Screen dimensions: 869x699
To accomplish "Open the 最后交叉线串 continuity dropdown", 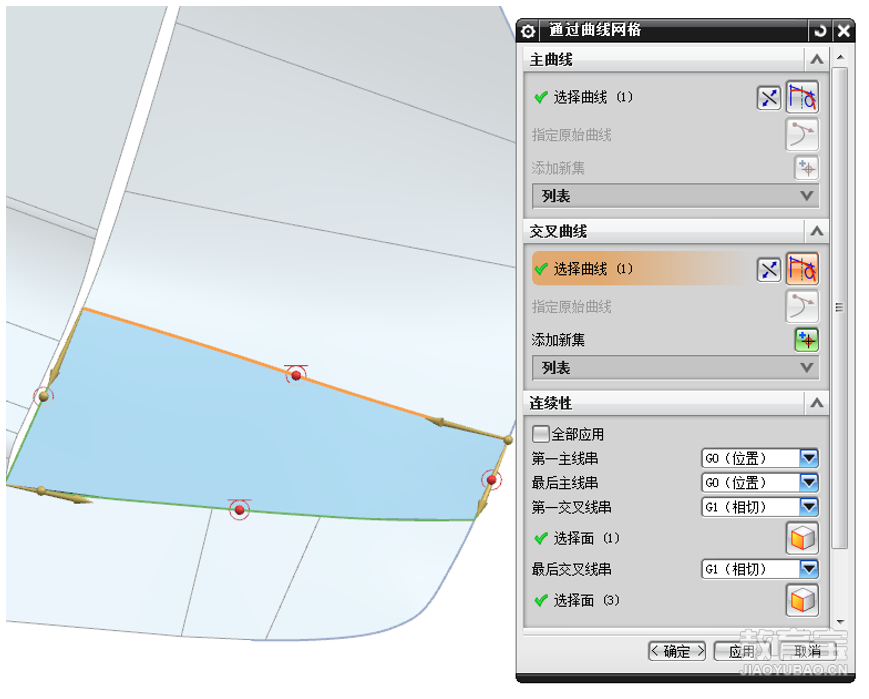I will (x=809, y=569).
